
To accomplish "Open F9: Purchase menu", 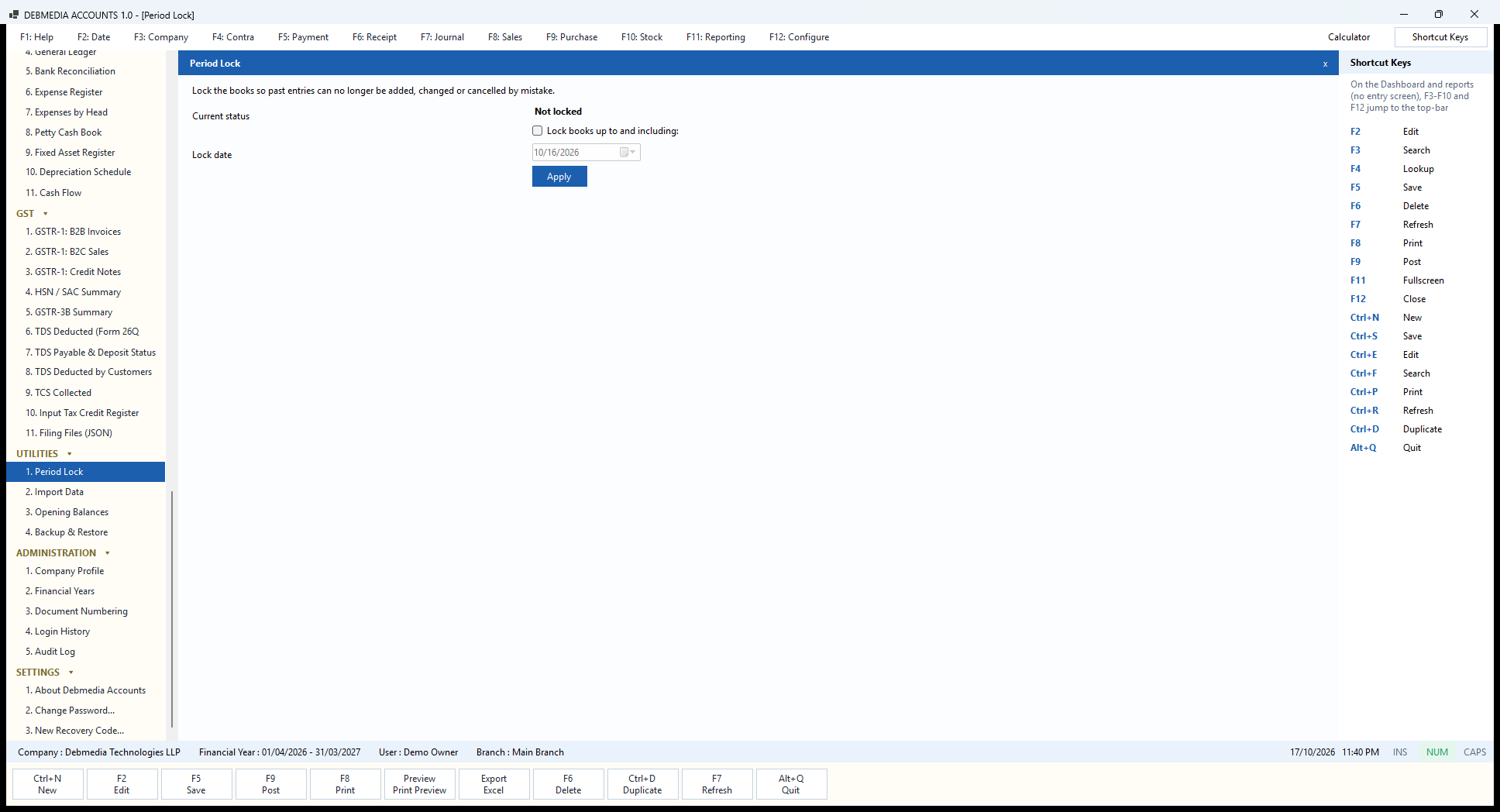I will coord(572,37).
